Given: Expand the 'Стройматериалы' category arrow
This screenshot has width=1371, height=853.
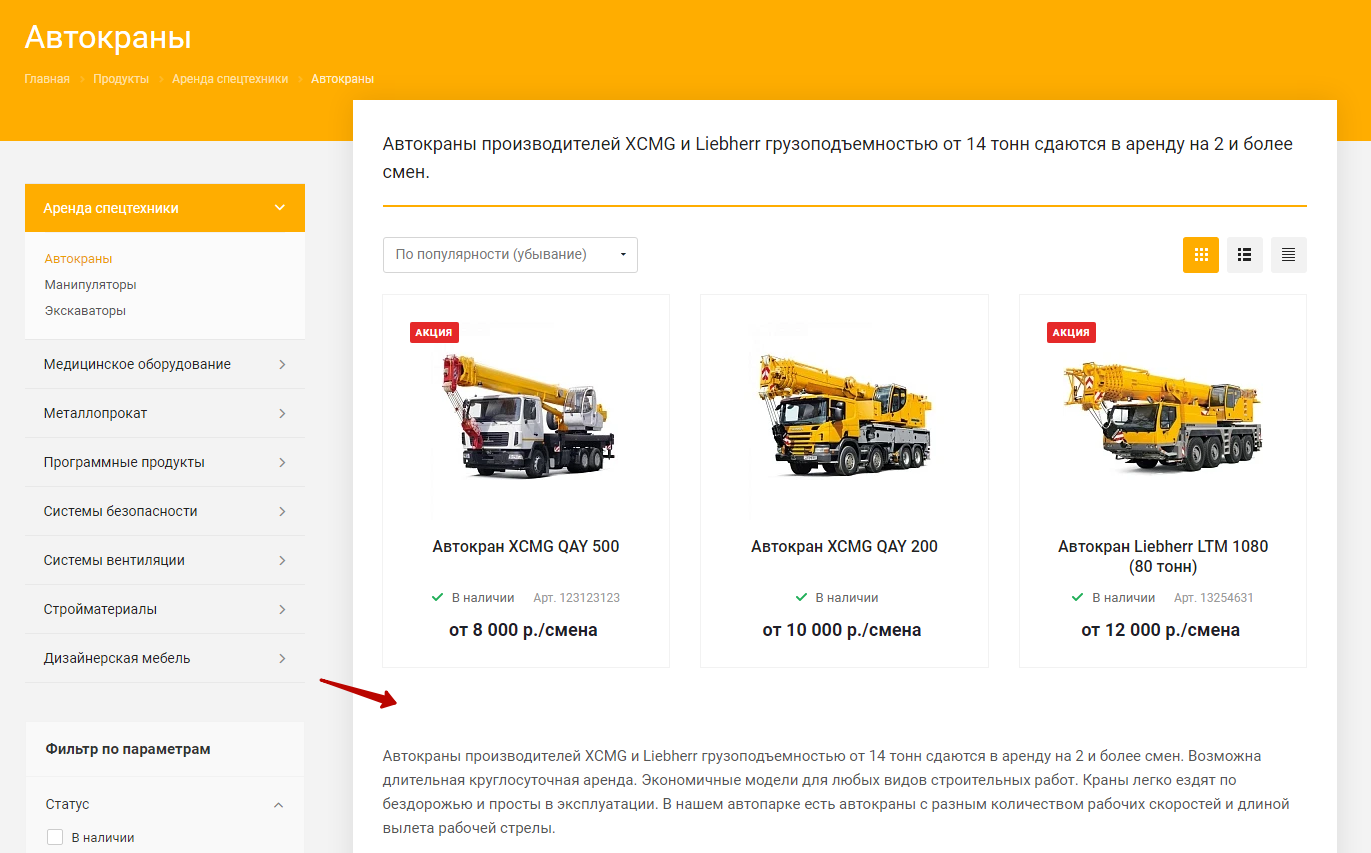Looking at the screenshot, I should pyautogui.click(x=282, y=610).
